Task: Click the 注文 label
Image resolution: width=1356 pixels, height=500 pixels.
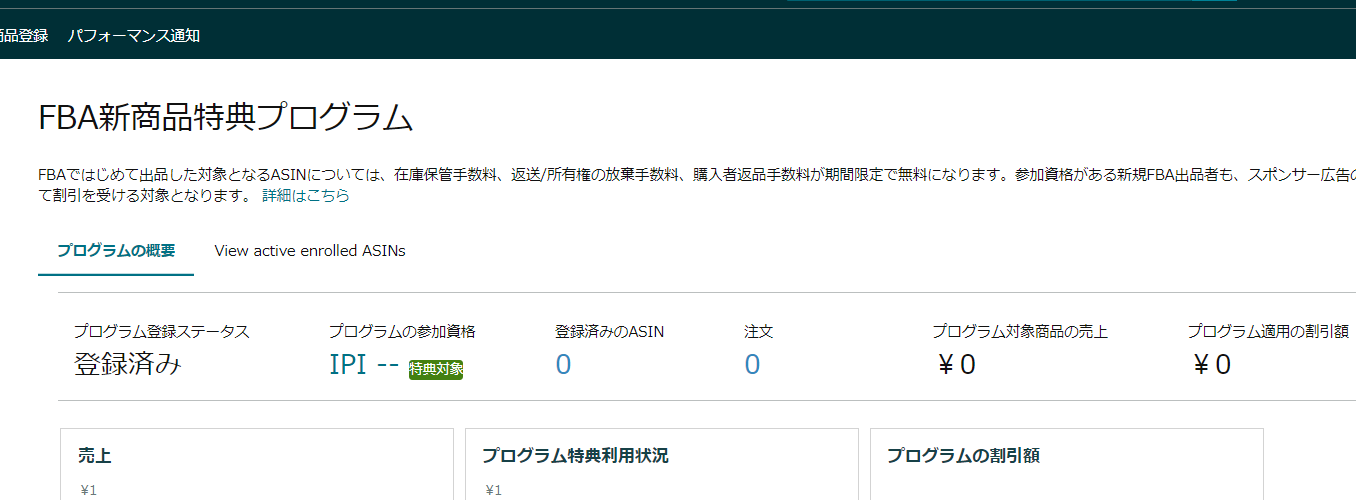Action: (x=759, y=332)
